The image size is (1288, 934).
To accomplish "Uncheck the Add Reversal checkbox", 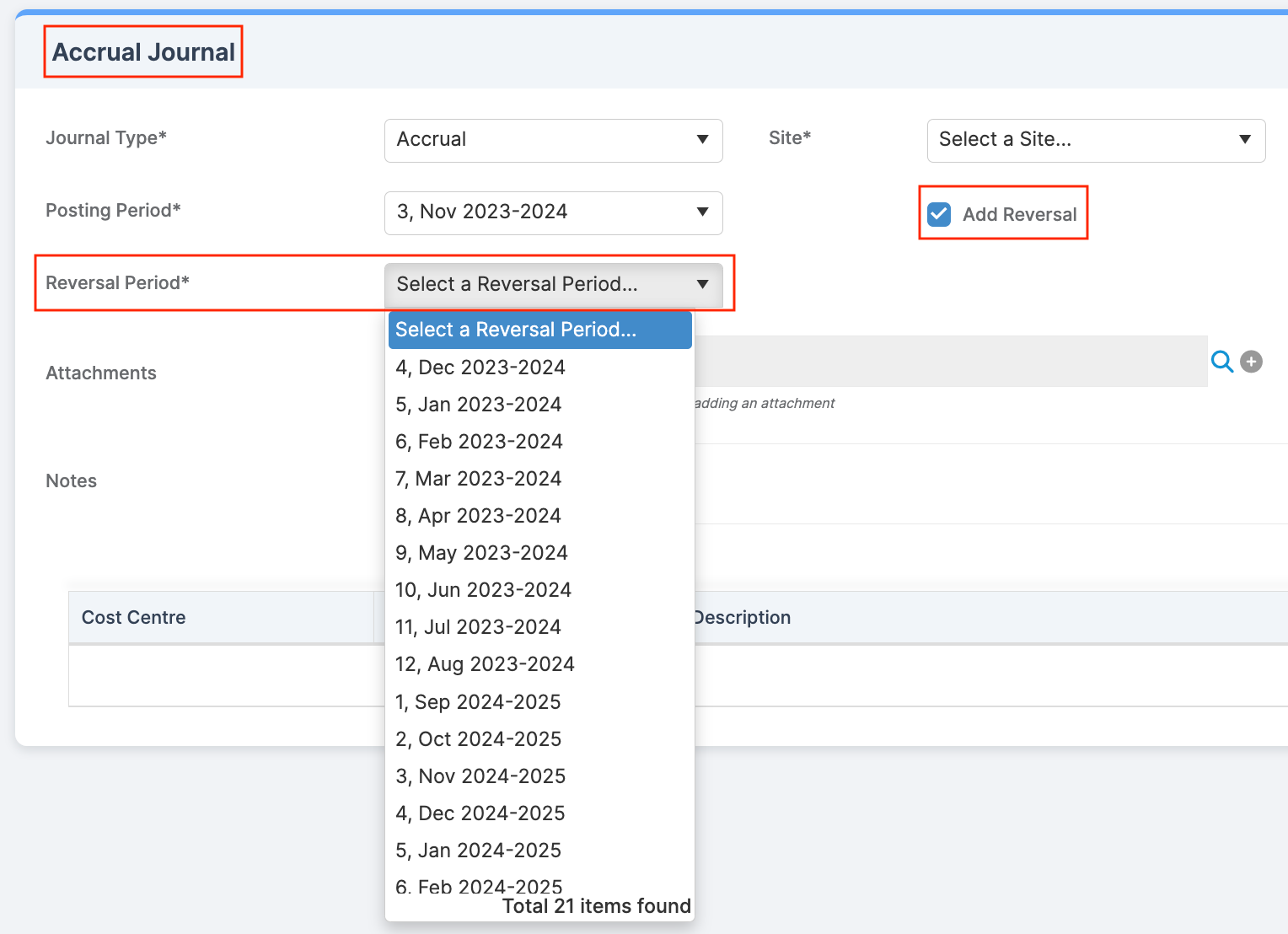I will pyautogui.click(x=938, y=215).
